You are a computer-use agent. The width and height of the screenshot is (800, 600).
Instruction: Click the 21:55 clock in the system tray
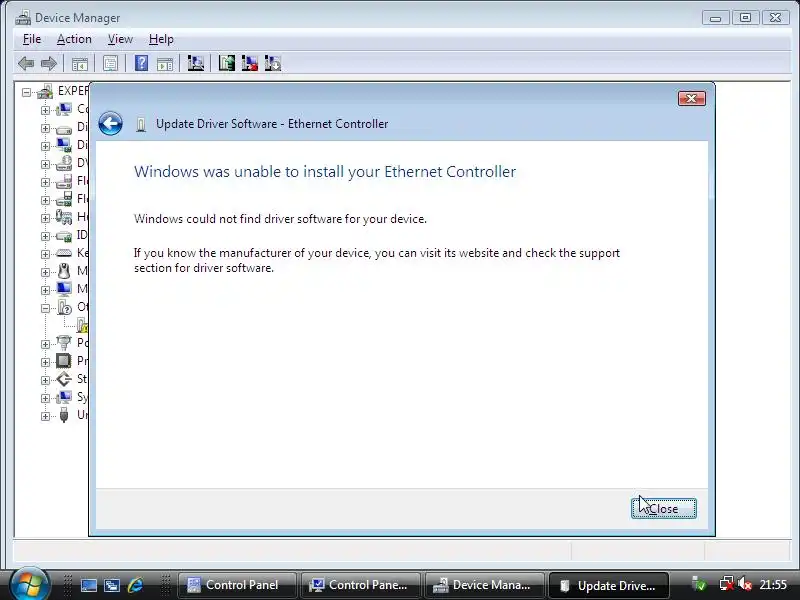773,585
